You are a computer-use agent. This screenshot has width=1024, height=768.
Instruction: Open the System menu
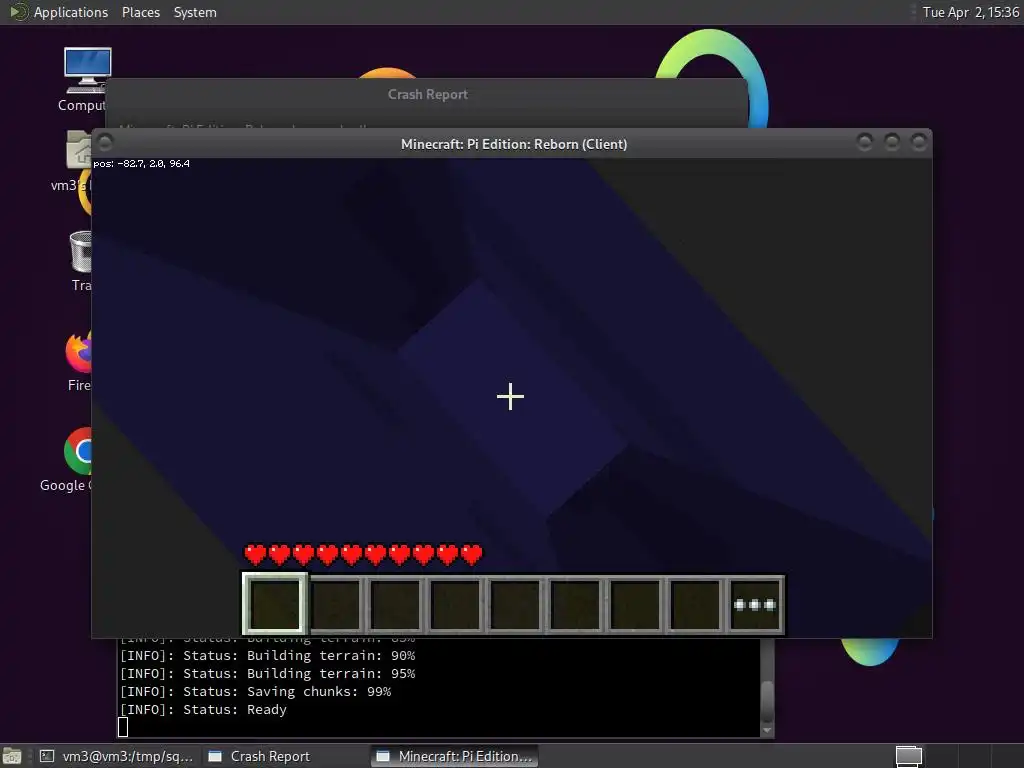pos(195,12)
